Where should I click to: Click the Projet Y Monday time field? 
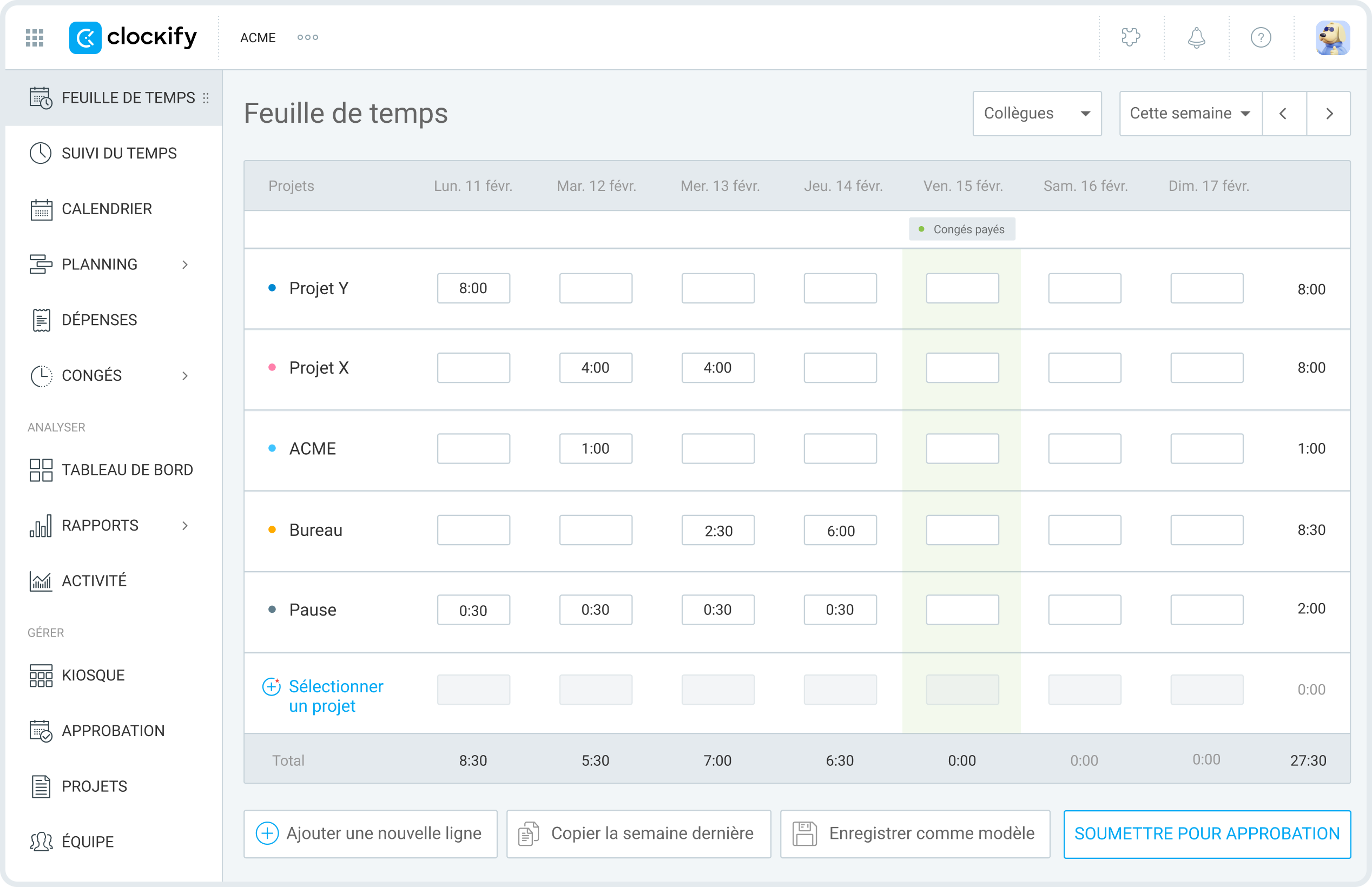coord(473,288)
